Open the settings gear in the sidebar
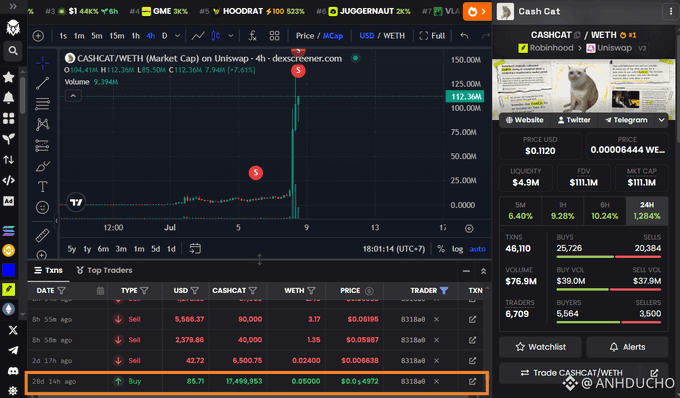 (13, 391)
